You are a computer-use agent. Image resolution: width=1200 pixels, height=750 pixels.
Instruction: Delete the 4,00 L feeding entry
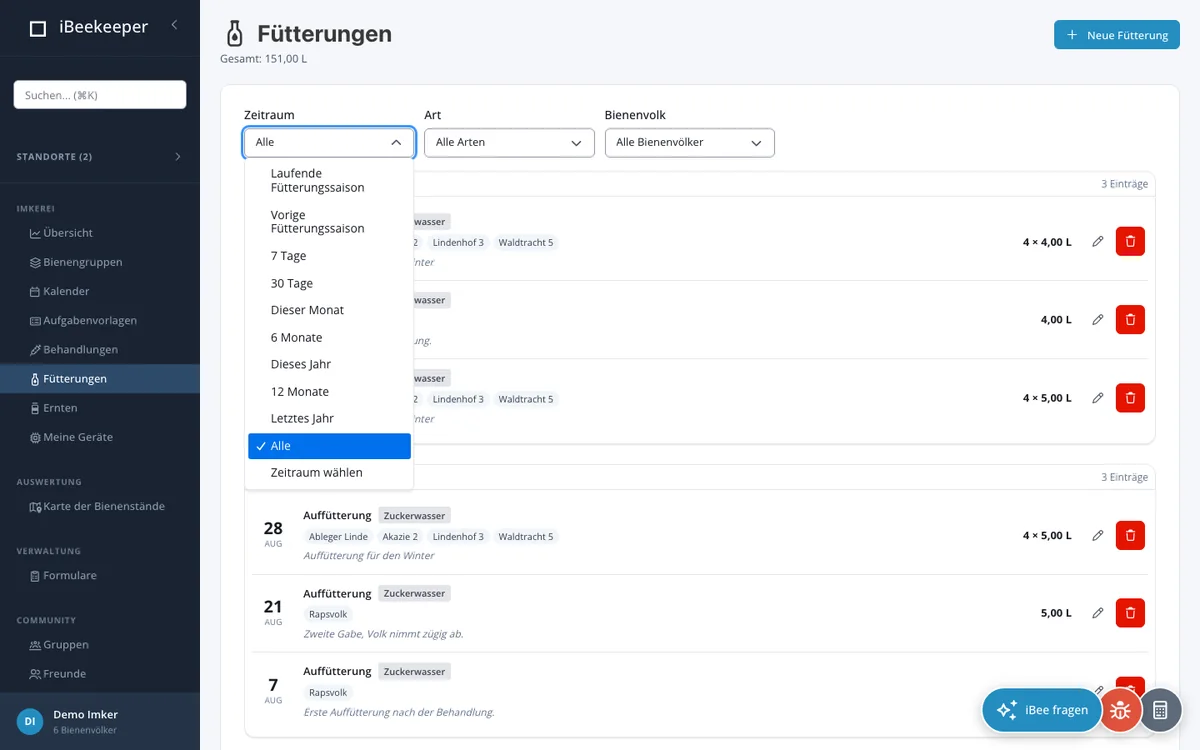(x=1130, y=319)
